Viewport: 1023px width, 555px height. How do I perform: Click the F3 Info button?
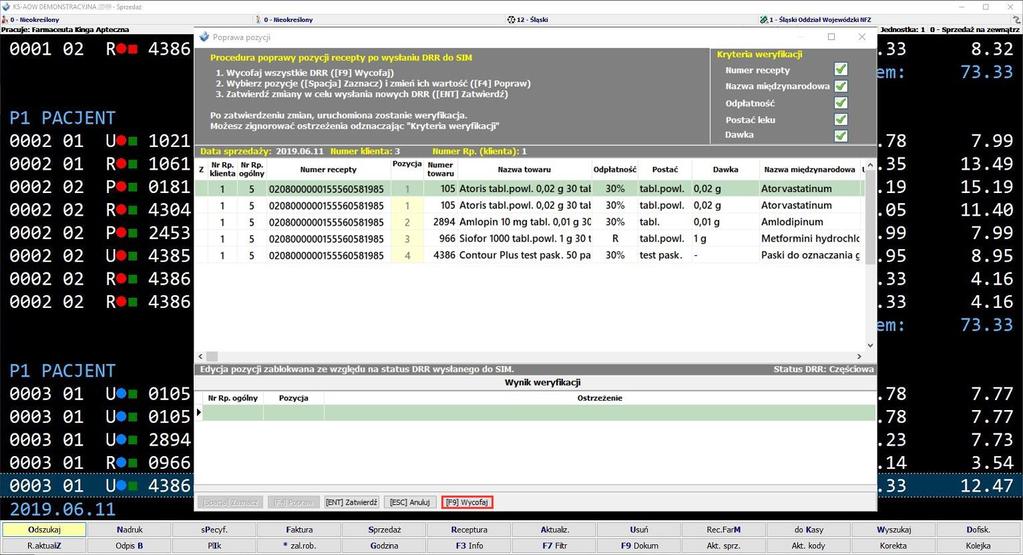click(468, 546)
